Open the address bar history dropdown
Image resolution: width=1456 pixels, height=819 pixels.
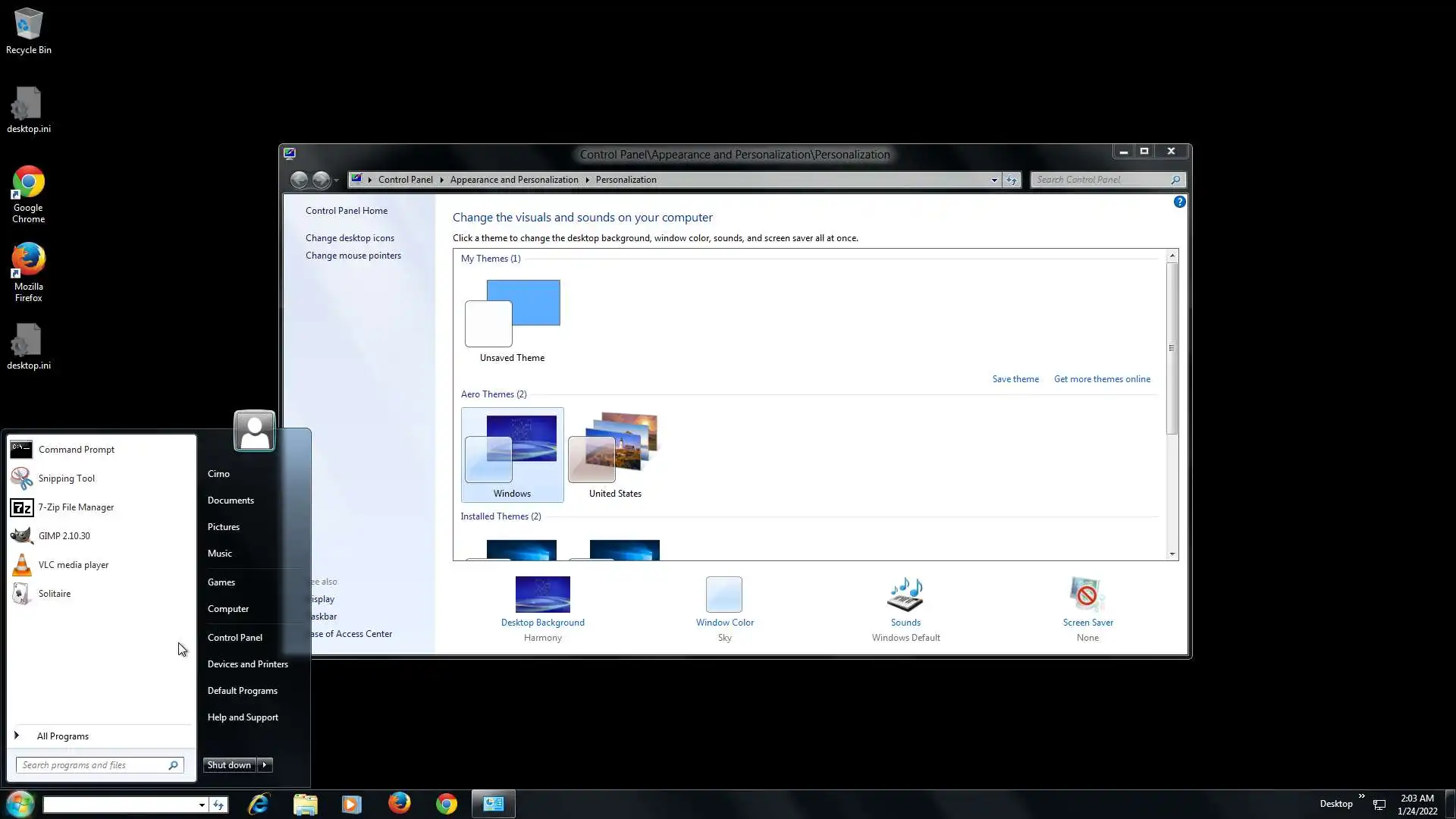[994, 180]
